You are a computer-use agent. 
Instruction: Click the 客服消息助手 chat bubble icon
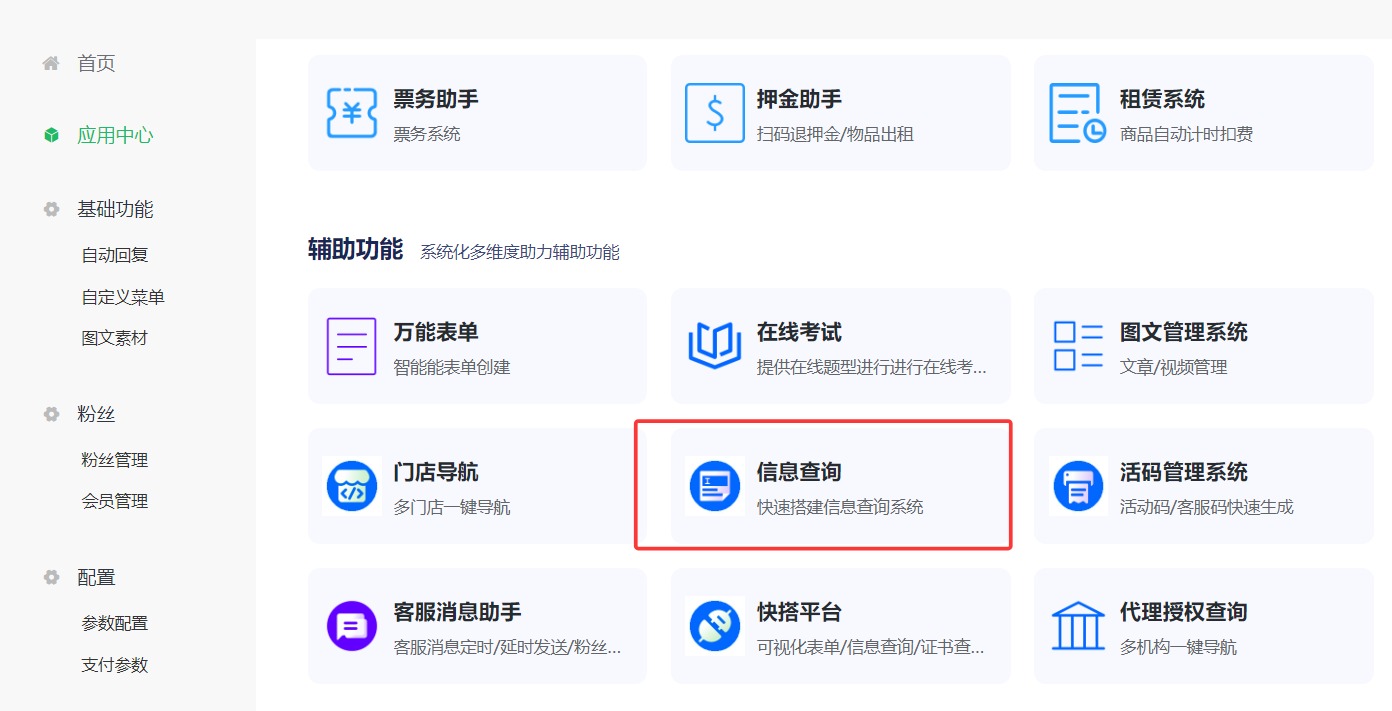[350, 625]
